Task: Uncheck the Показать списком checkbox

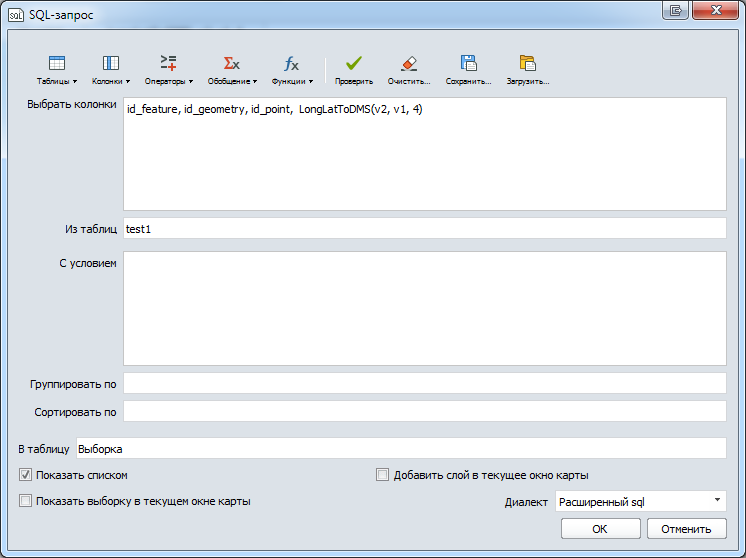Action: (x=25, y=475)
